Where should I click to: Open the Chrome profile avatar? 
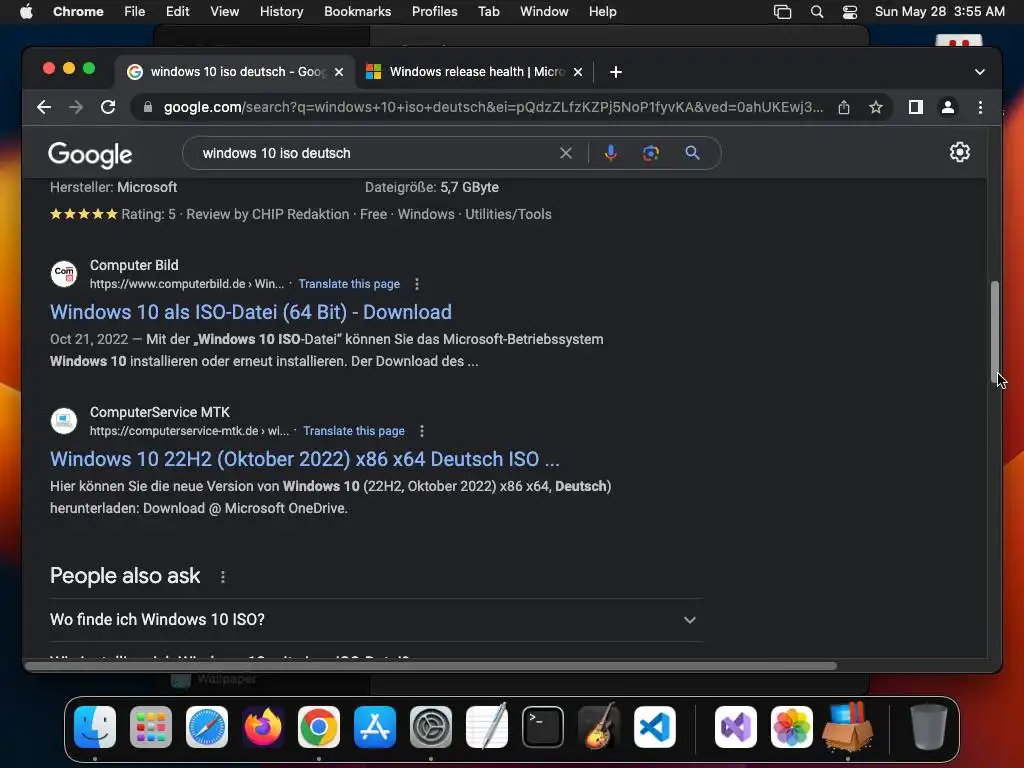point(948,107)
